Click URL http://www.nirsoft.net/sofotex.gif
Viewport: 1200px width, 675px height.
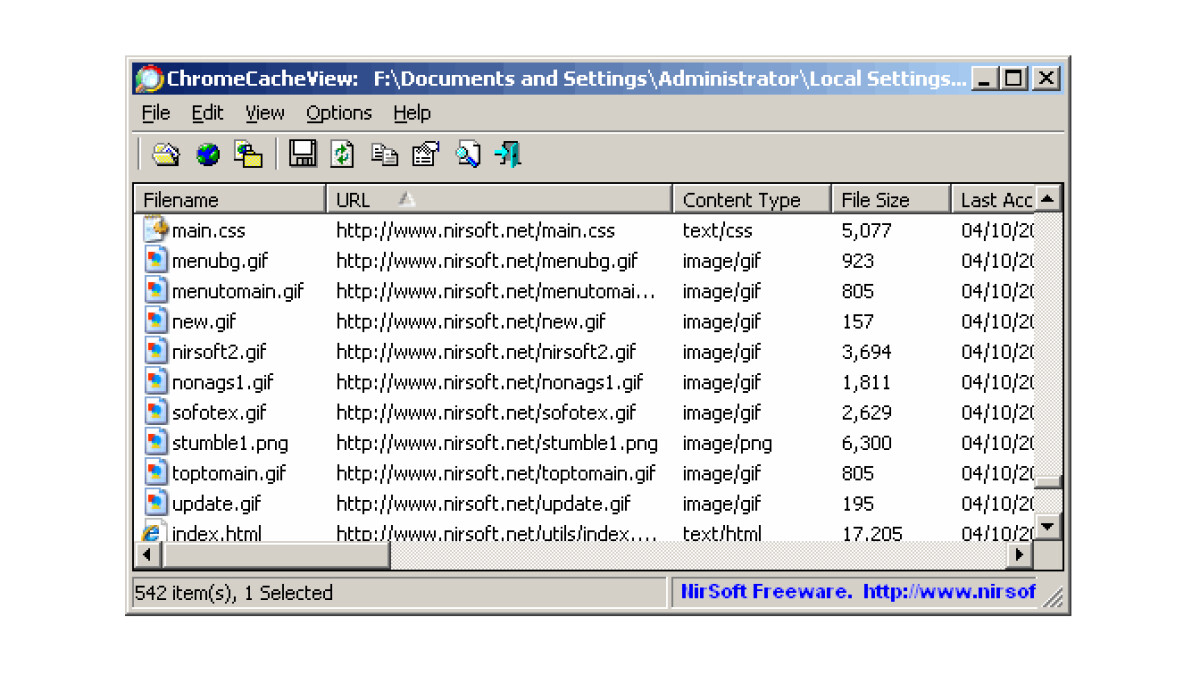[486, 412]
